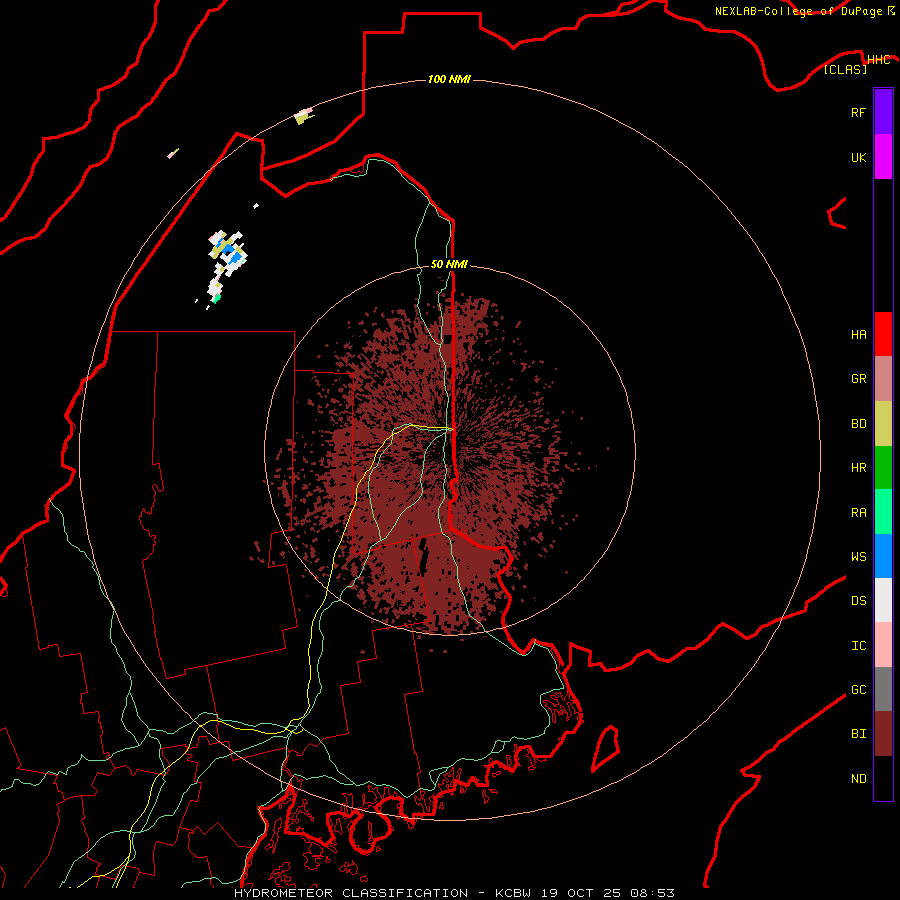Click the RF purple legend swatch
The width and height of the screenshot is (900, 900).
(883, 112)
